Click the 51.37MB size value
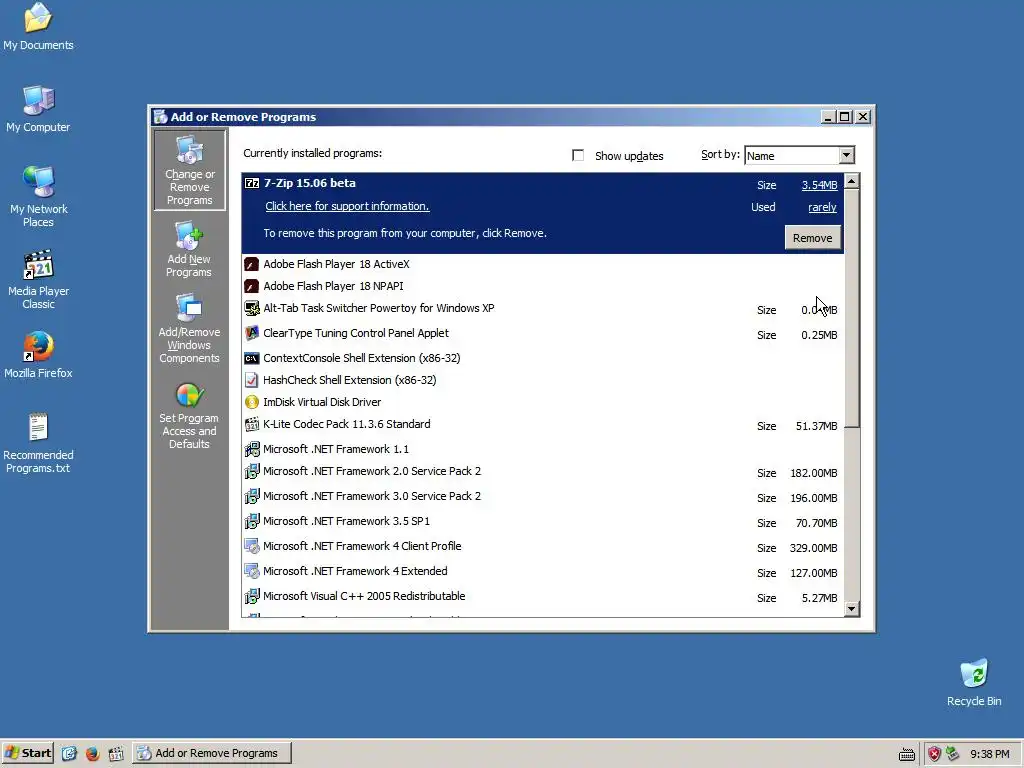The height and width of the screenshot is (768, 1024). pyautogui.click(x=816, y=426)
